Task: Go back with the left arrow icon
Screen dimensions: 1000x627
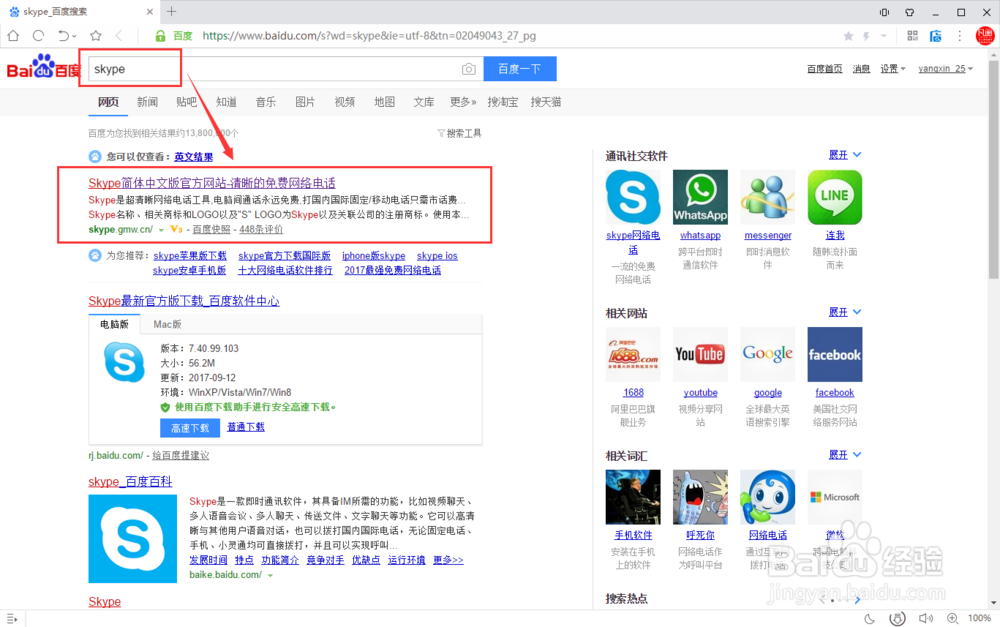Action: [x=119, y=36]
